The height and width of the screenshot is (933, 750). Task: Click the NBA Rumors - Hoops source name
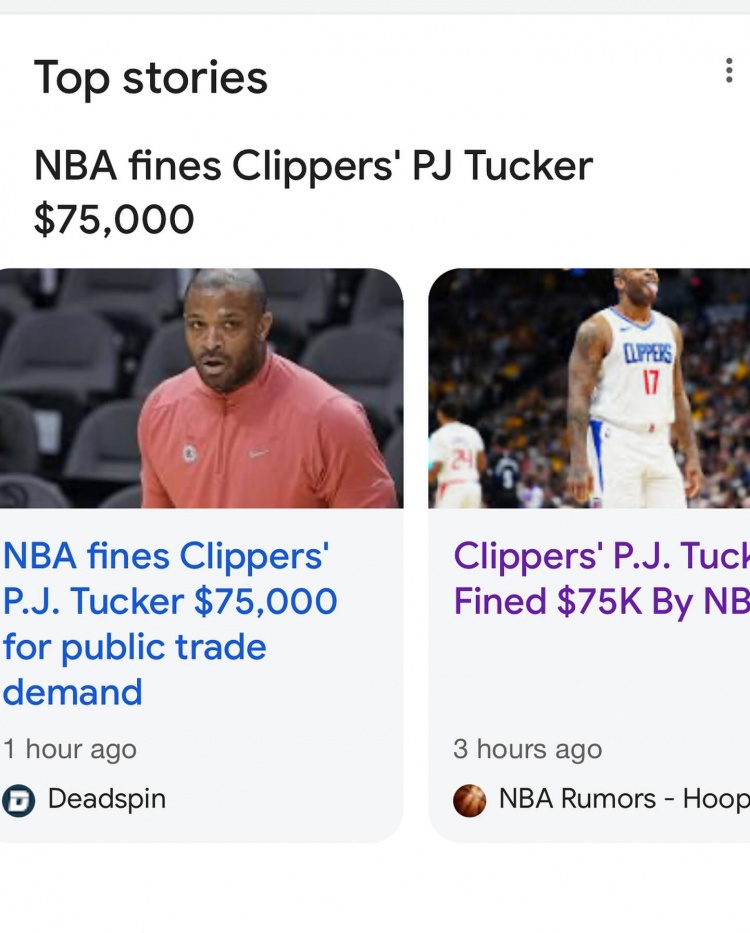tap(624, 799)
